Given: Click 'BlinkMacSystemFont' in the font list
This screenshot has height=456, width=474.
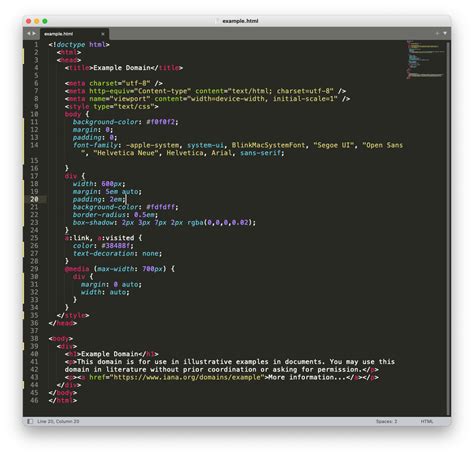Looking at the screenshot, I should coord(268,145).
